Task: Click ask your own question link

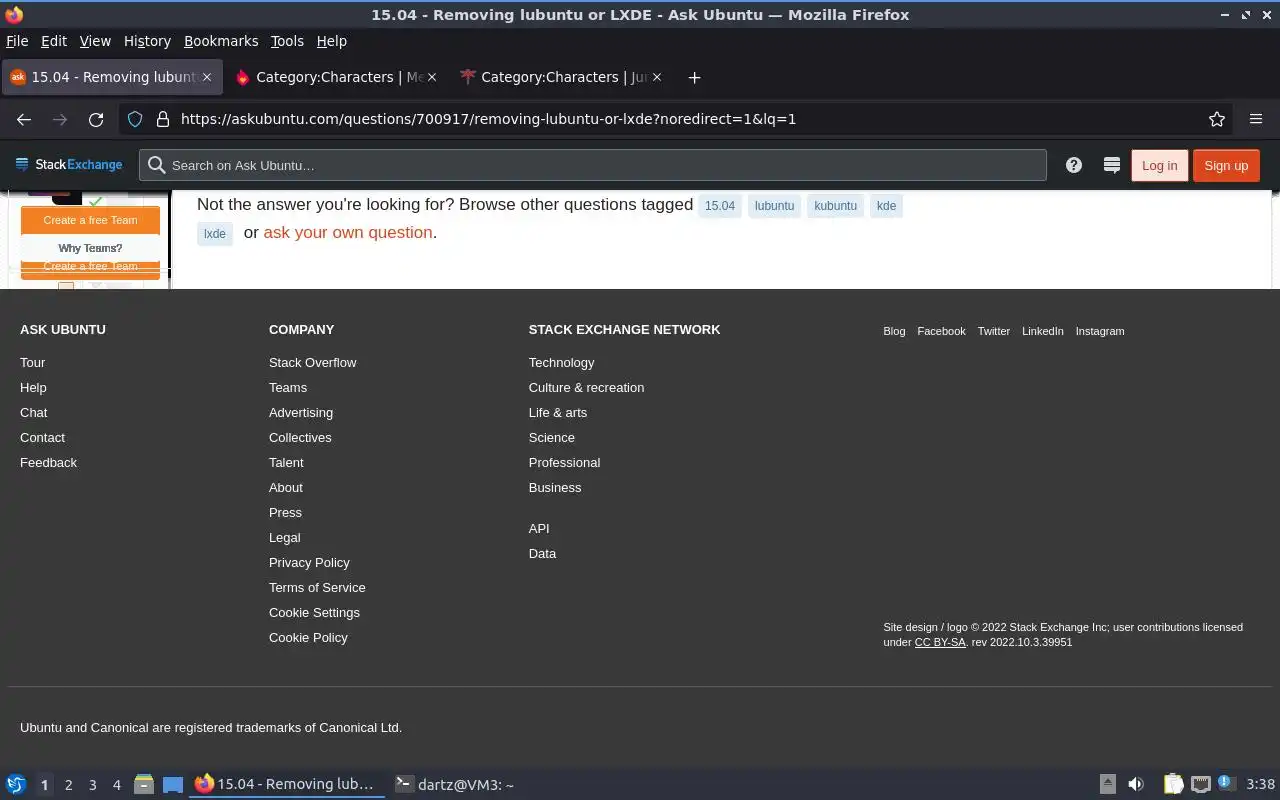Action: point(348,232)
